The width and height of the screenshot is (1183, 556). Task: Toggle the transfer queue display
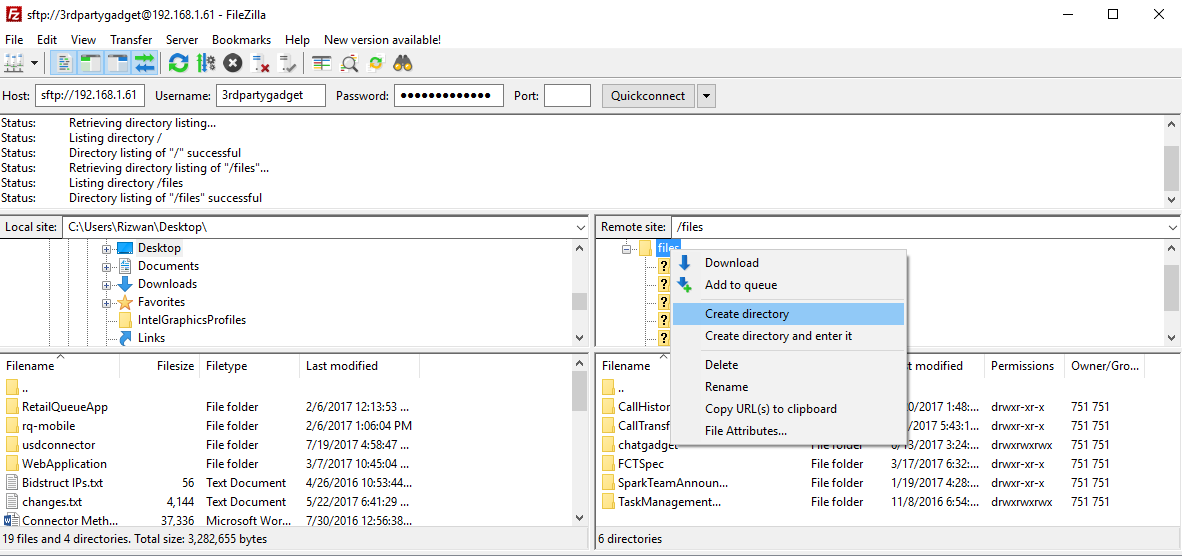coord(145,64)
